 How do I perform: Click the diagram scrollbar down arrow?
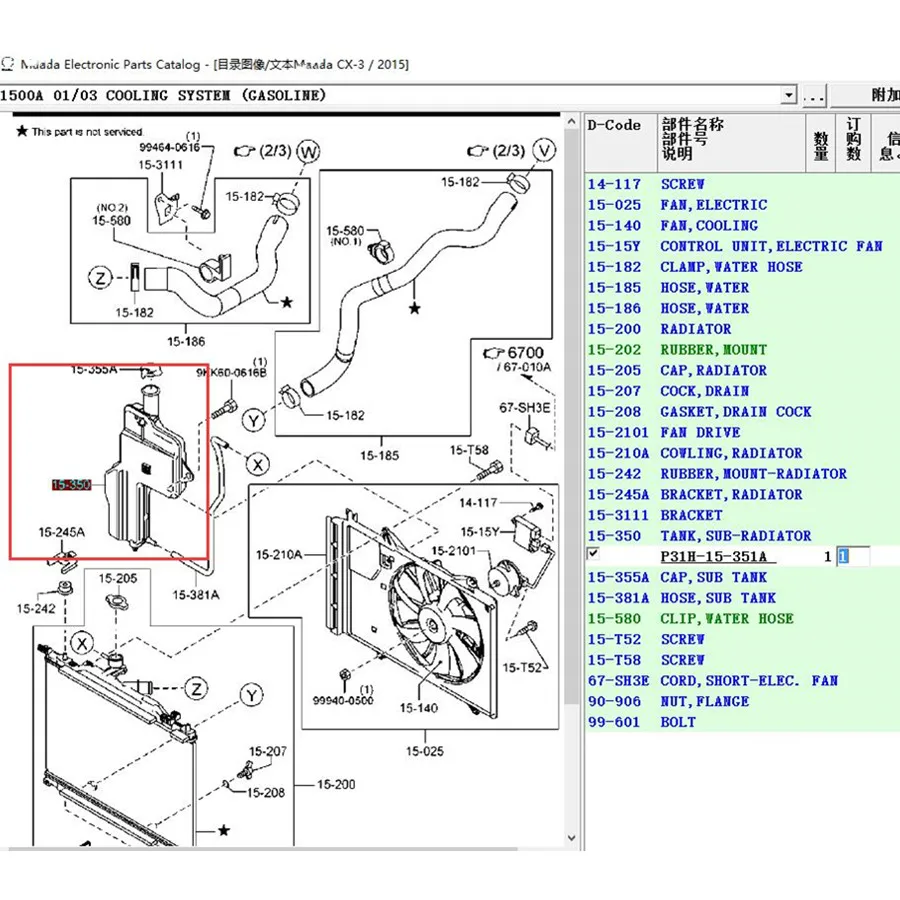pos(571,837)
